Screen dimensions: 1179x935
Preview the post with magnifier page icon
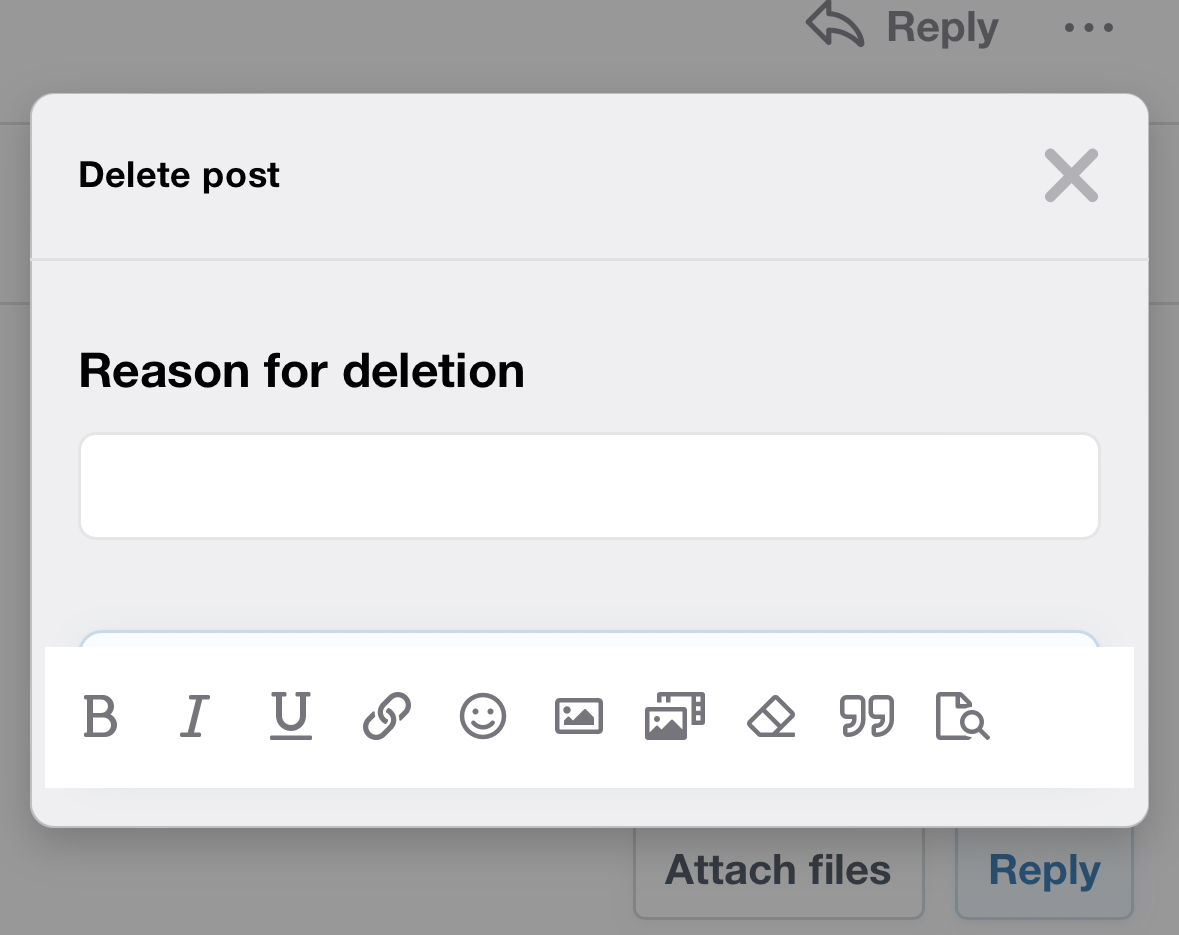(x=962, y=717)
